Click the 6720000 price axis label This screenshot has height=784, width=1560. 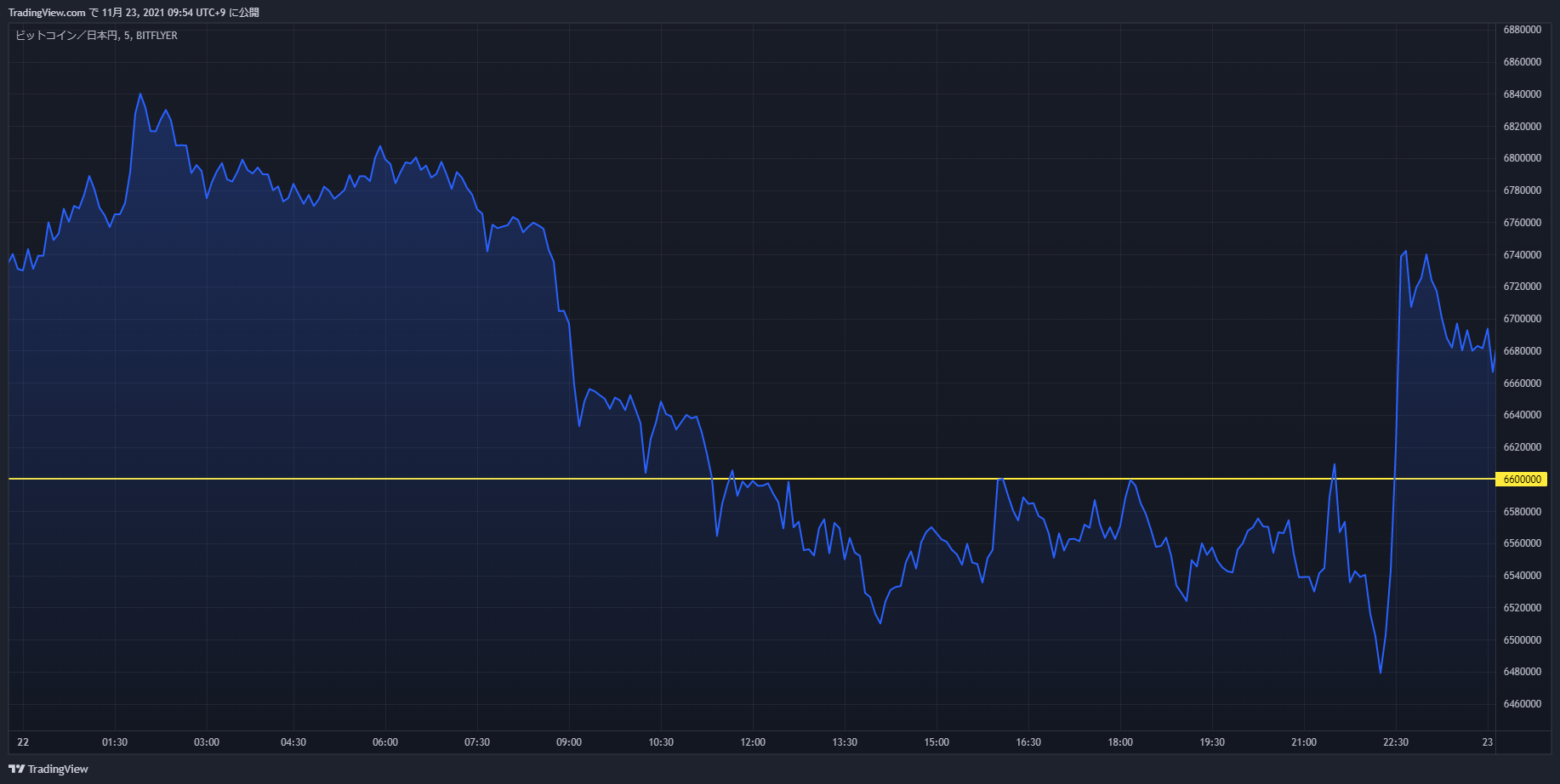1522,287
